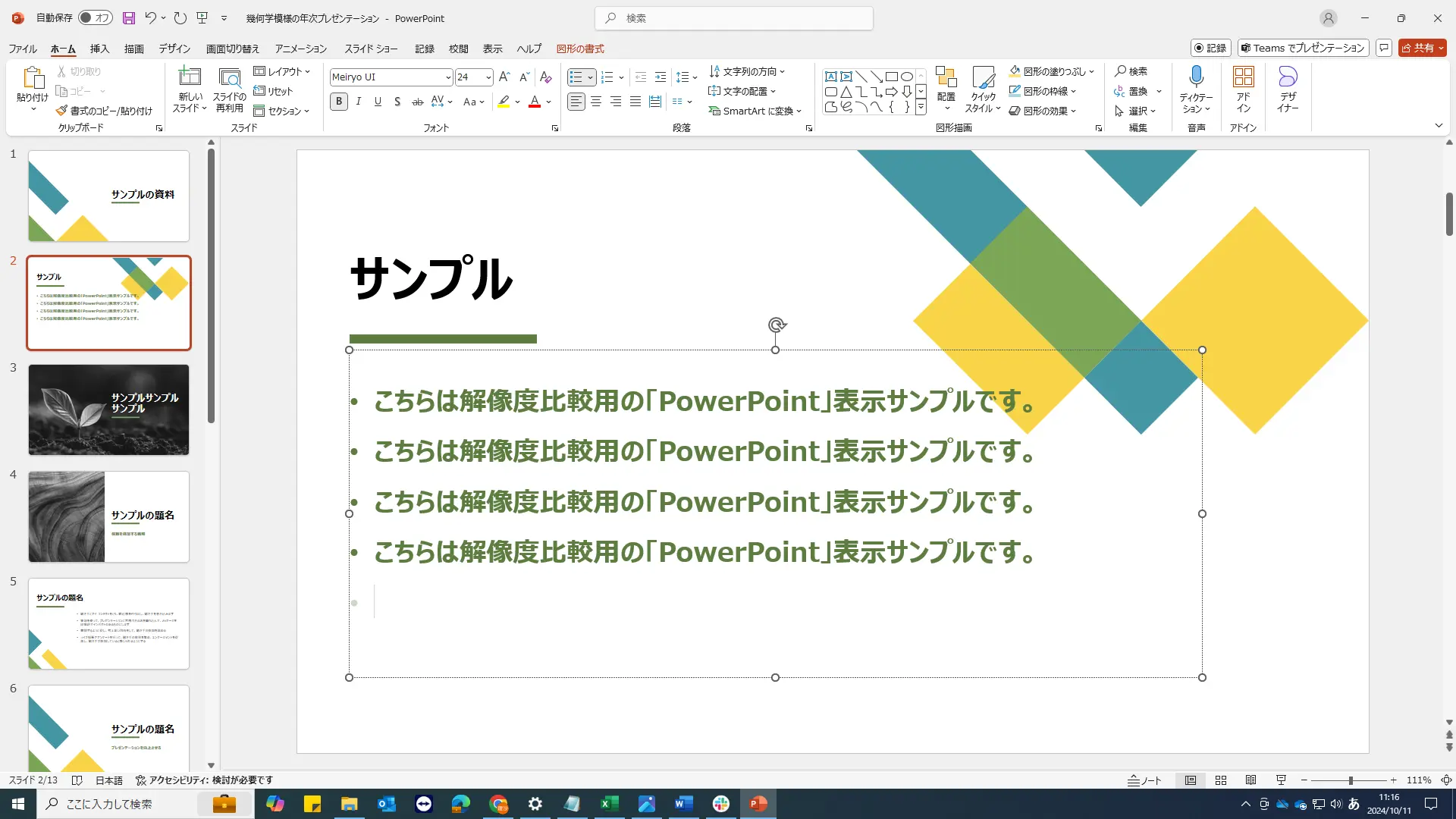The height and width of the screenshot is (819, 1456).
Task: Click Present in Teams button
Action: (x=1303, y=48)
